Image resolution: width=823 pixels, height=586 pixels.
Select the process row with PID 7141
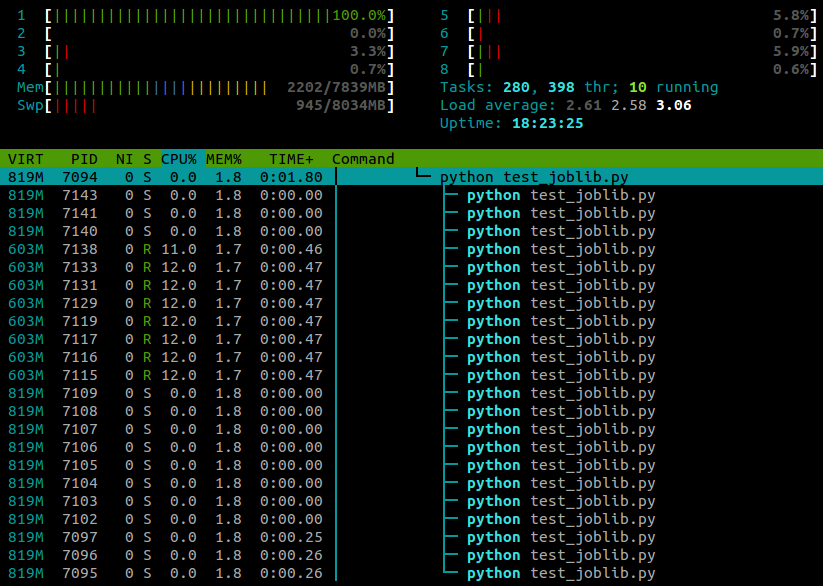click(x=412, y=213)
